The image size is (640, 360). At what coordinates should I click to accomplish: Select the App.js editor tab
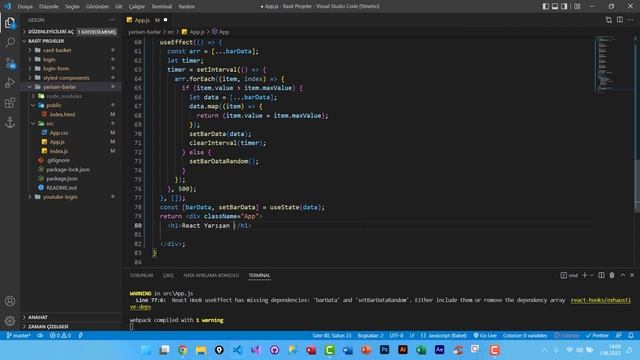[142, 20]
